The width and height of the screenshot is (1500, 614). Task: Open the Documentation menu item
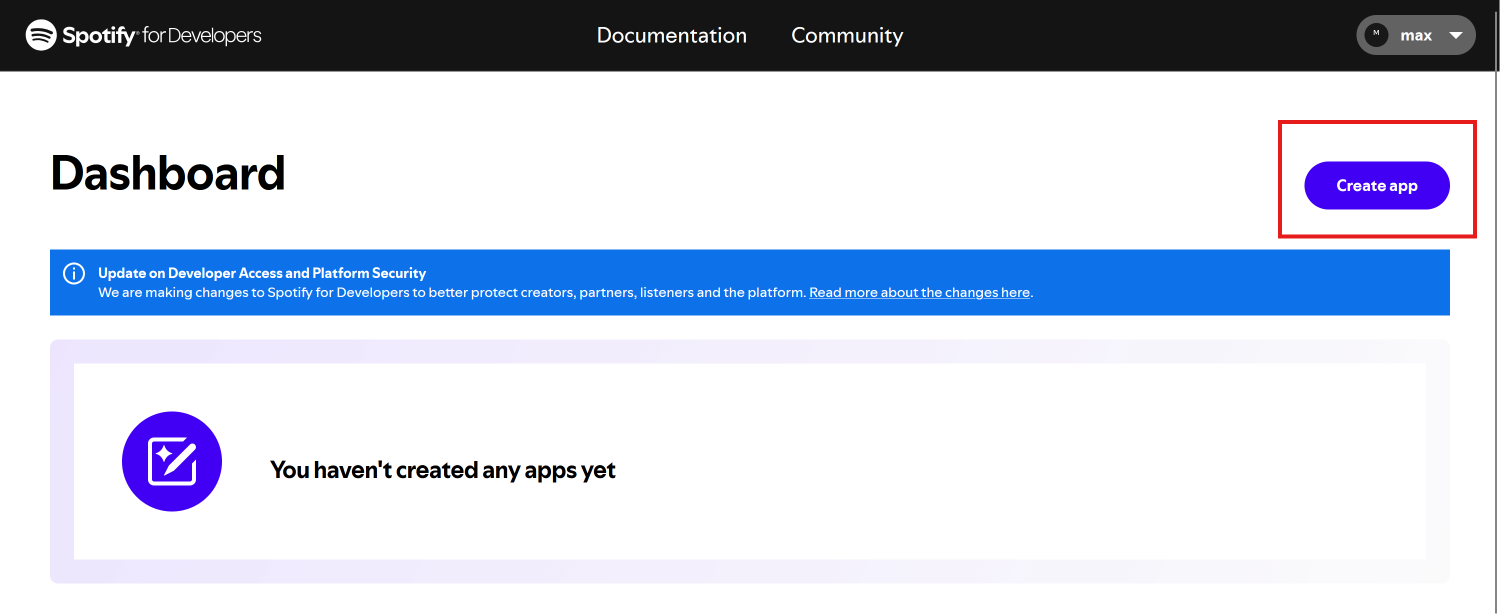pos(672,35)
